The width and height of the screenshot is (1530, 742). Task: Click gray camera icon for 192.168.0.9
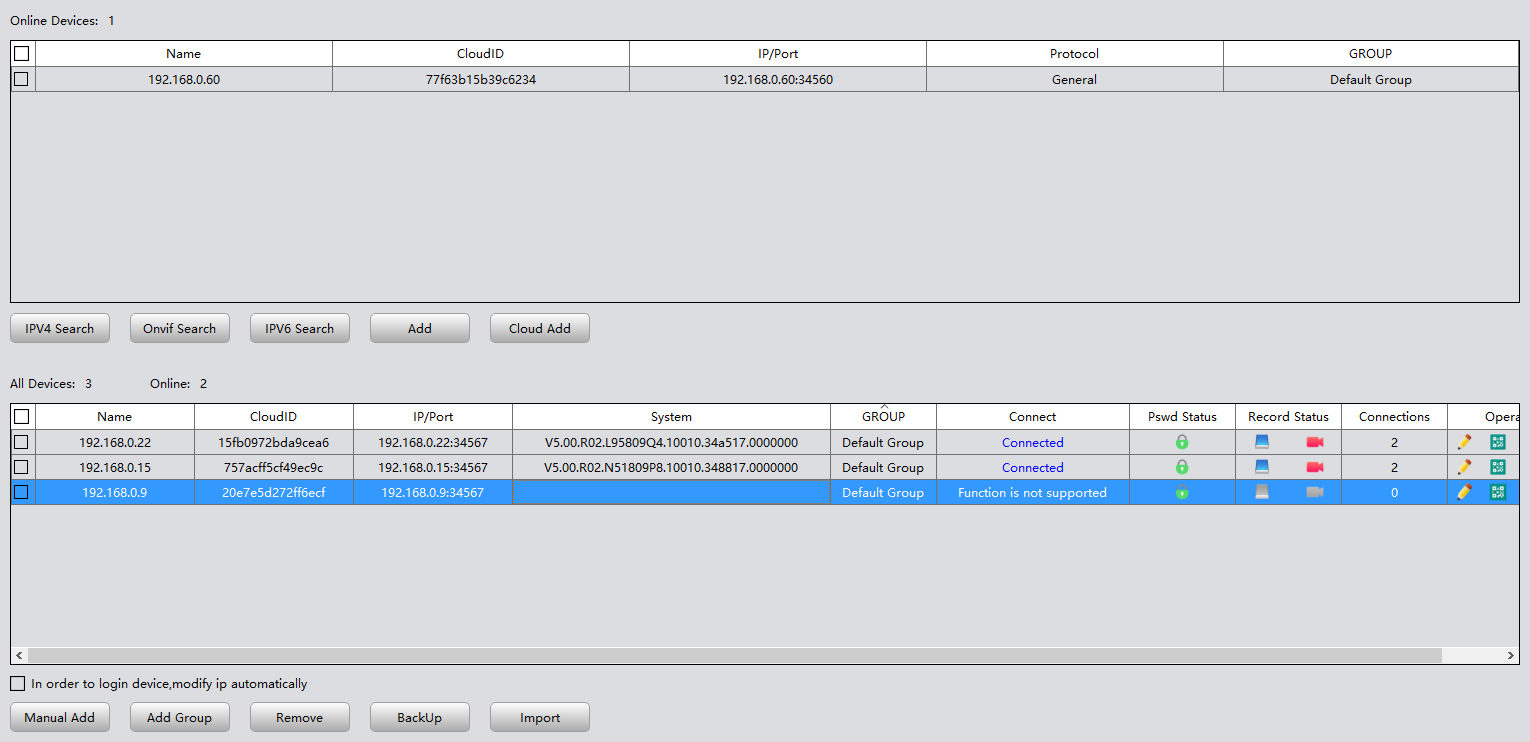coord(1315,492)
